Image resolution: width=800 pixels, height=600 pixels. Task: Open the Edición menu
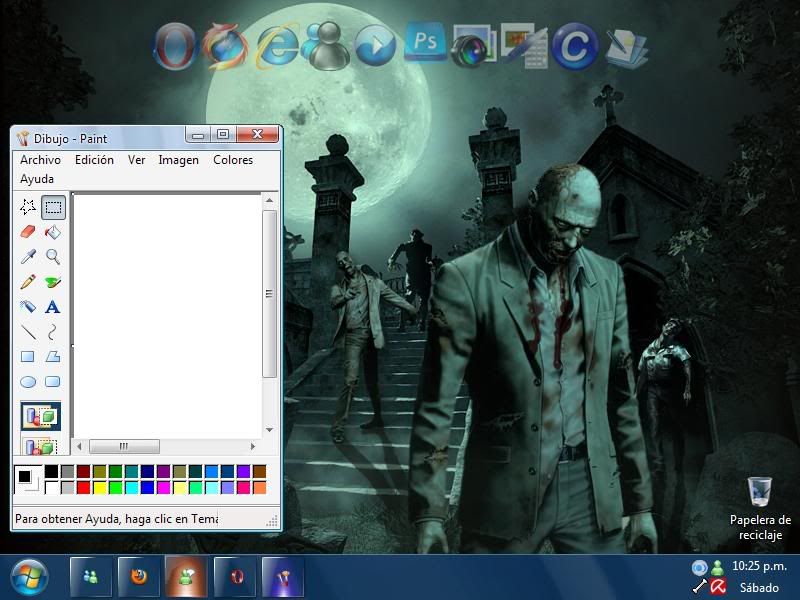pyautogui.click(x=94, y=160)
